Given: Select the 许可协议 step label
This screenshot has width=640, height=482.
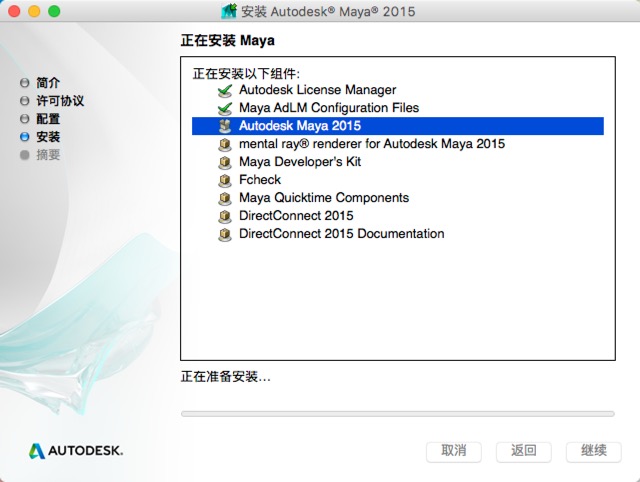Looking at the screenshot, I should tap(60, 101).
